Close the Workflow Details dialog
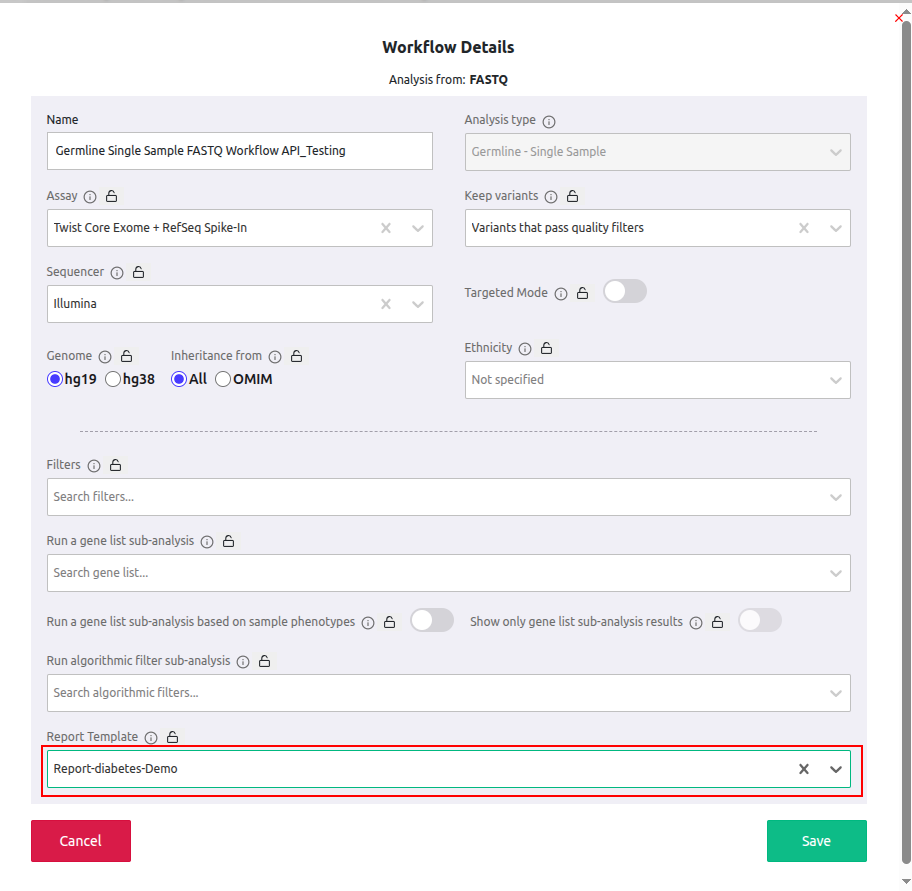This screenshot has height=891, width=912. pos(898,17)
